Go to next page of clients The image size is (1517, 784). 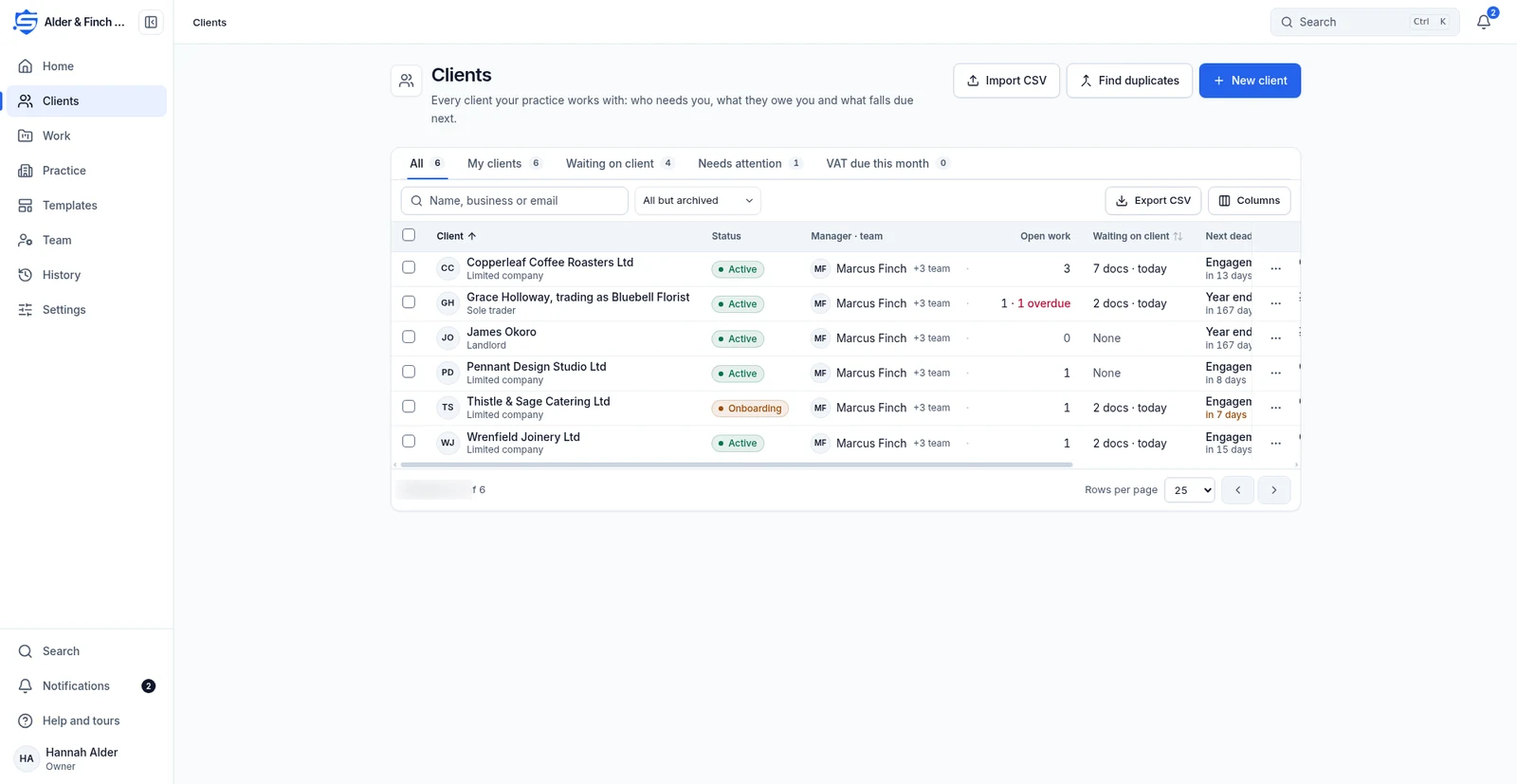(x=1274, y=490)
